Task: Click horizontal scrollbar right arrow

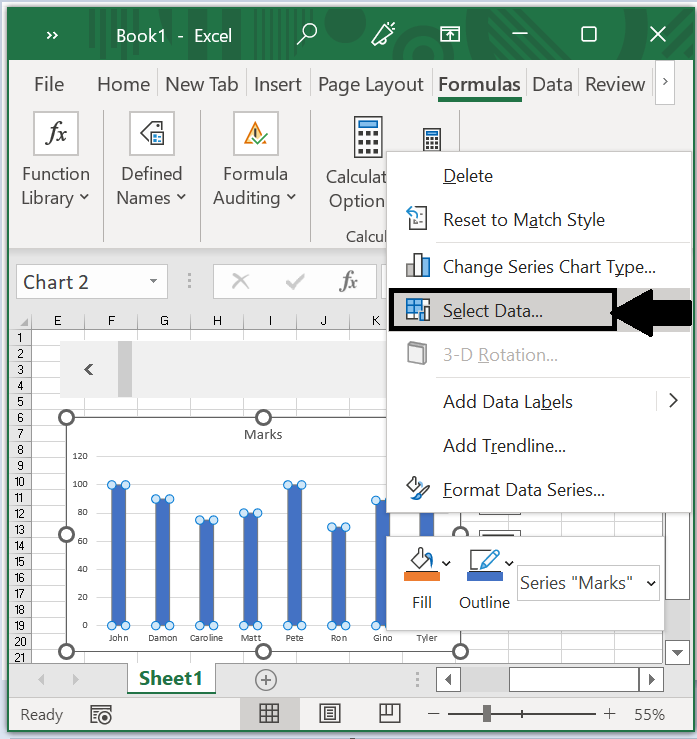Action: point(652,680)
